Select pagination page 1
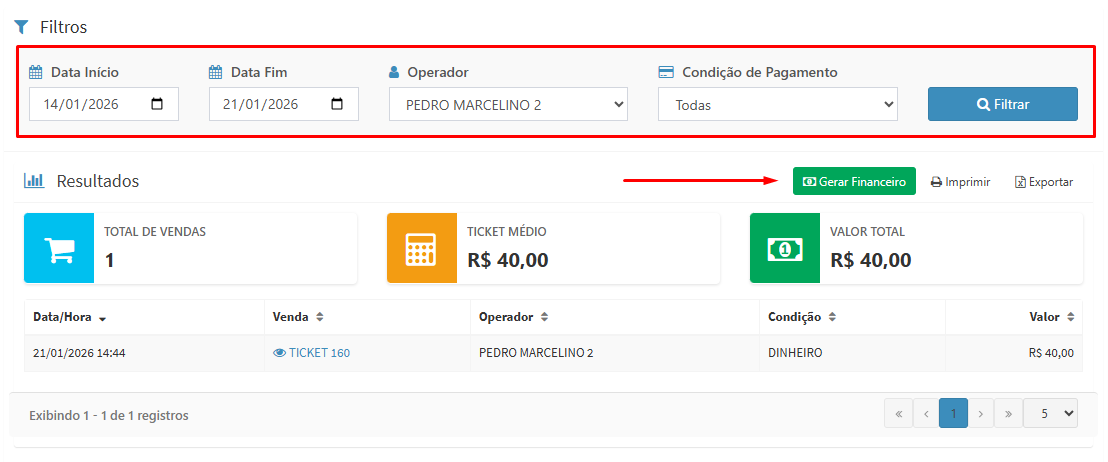The image size is (1108, 462). point(953,413)
